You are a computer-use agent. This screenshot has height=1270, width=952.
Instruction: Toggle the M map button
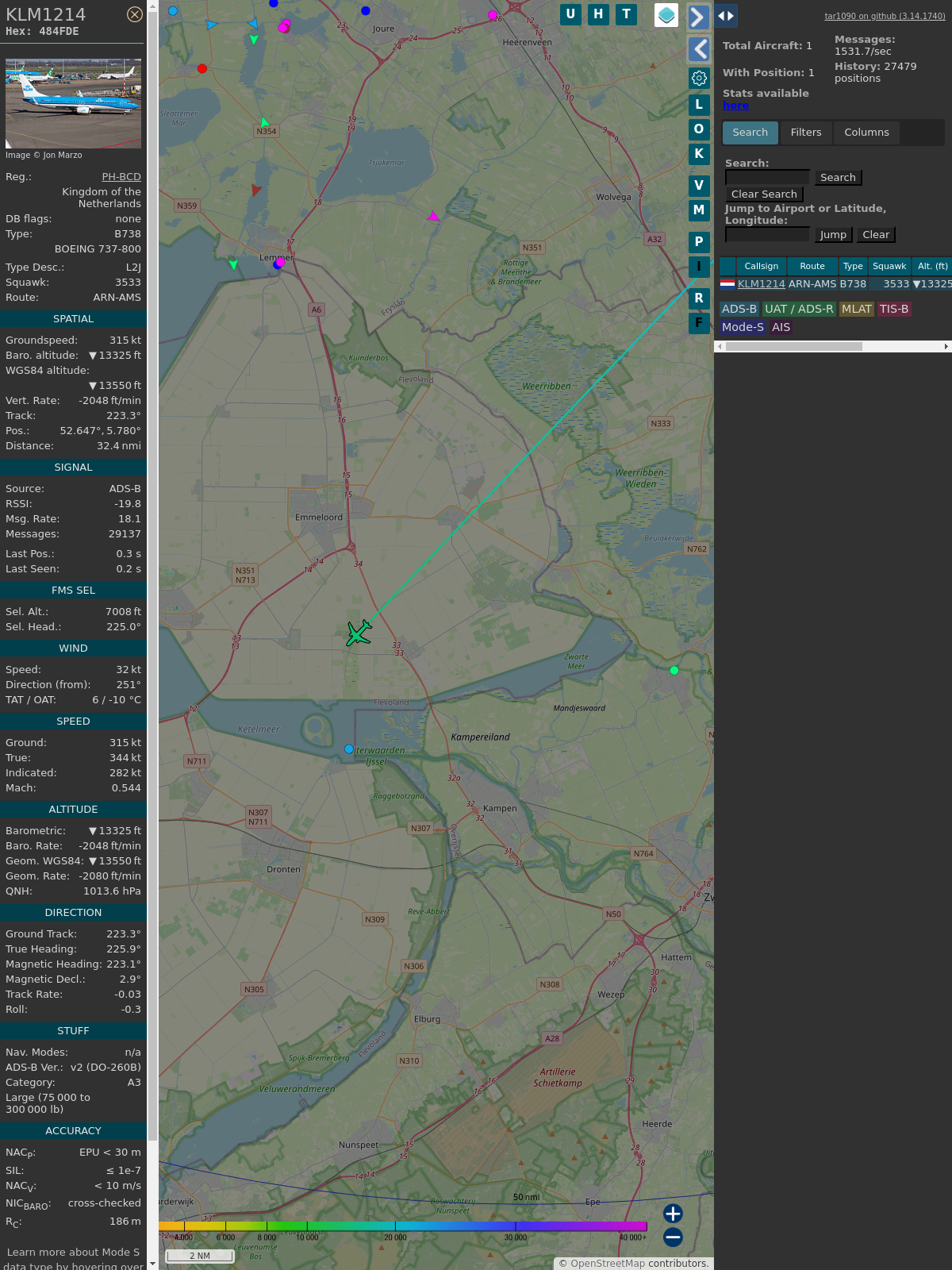point(699,210)
